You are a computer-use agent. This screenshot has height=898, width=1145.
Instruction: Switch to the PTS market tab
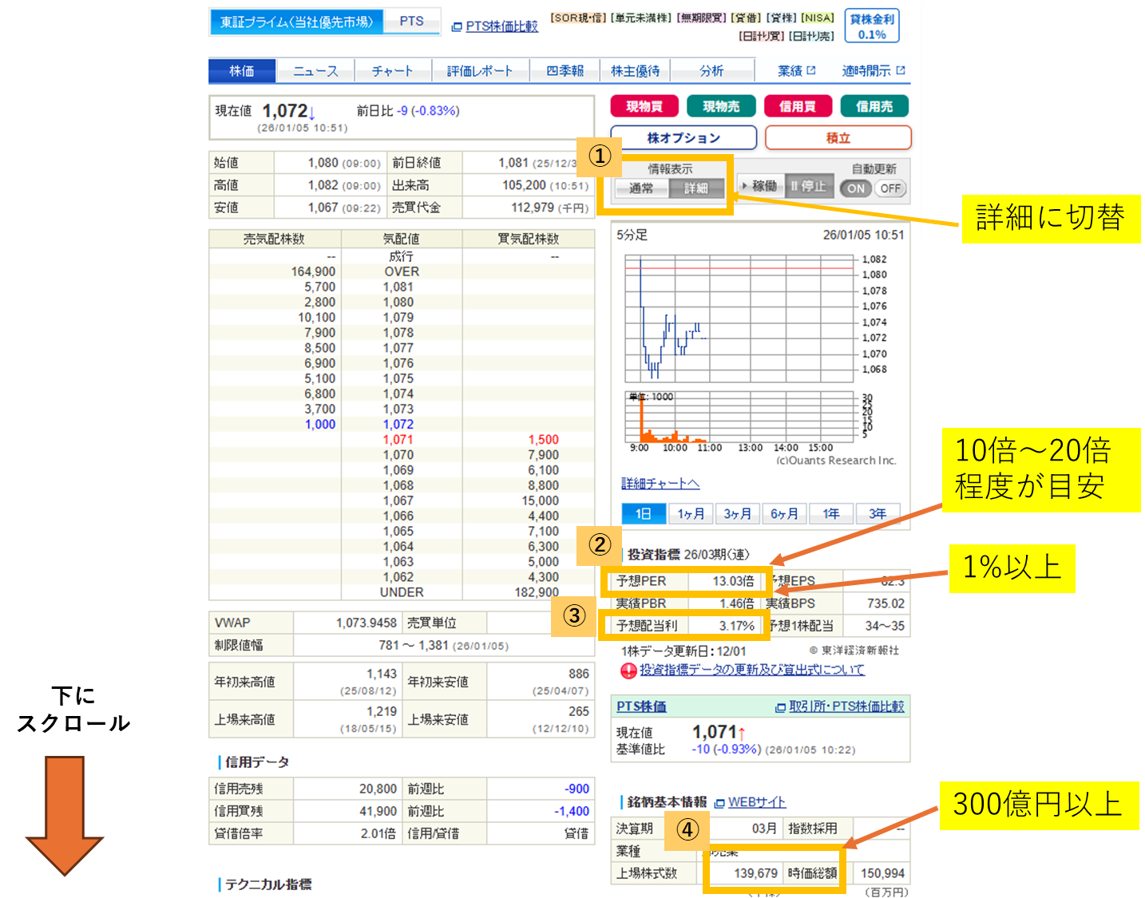(x=411, y=21)
